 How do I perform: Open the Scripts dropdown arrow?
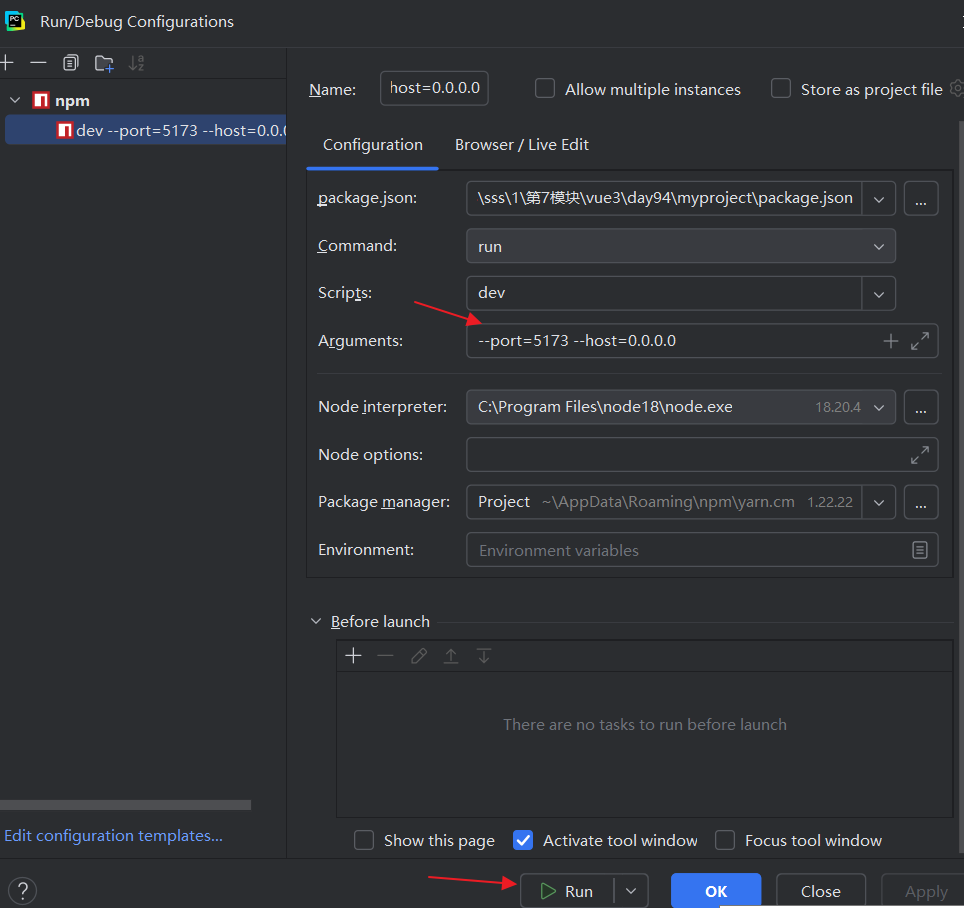[x=879, y=294]
